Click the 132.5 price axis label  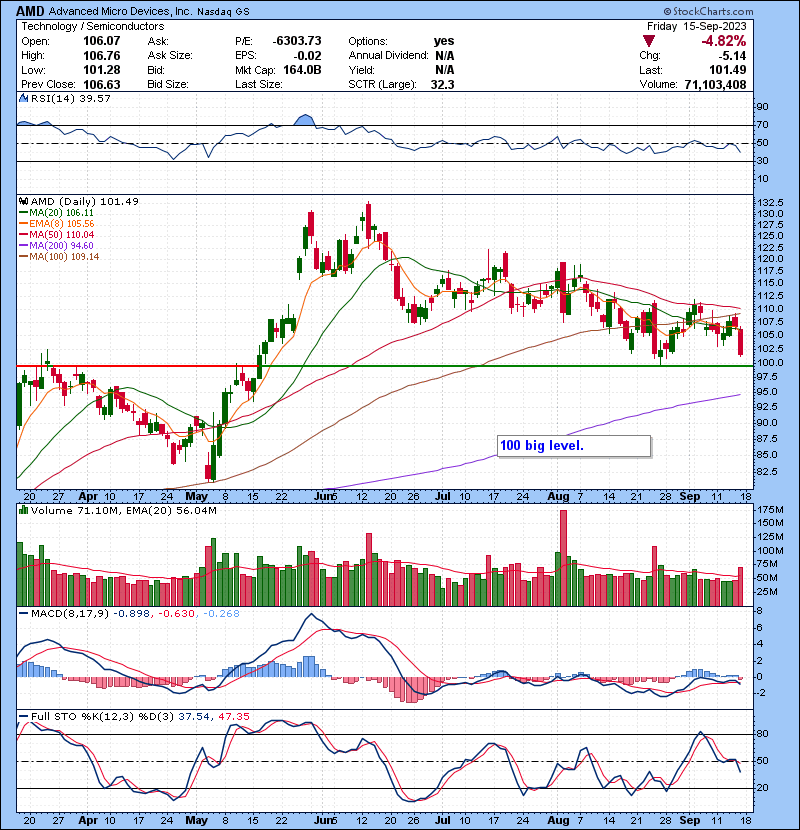[770, 203]
